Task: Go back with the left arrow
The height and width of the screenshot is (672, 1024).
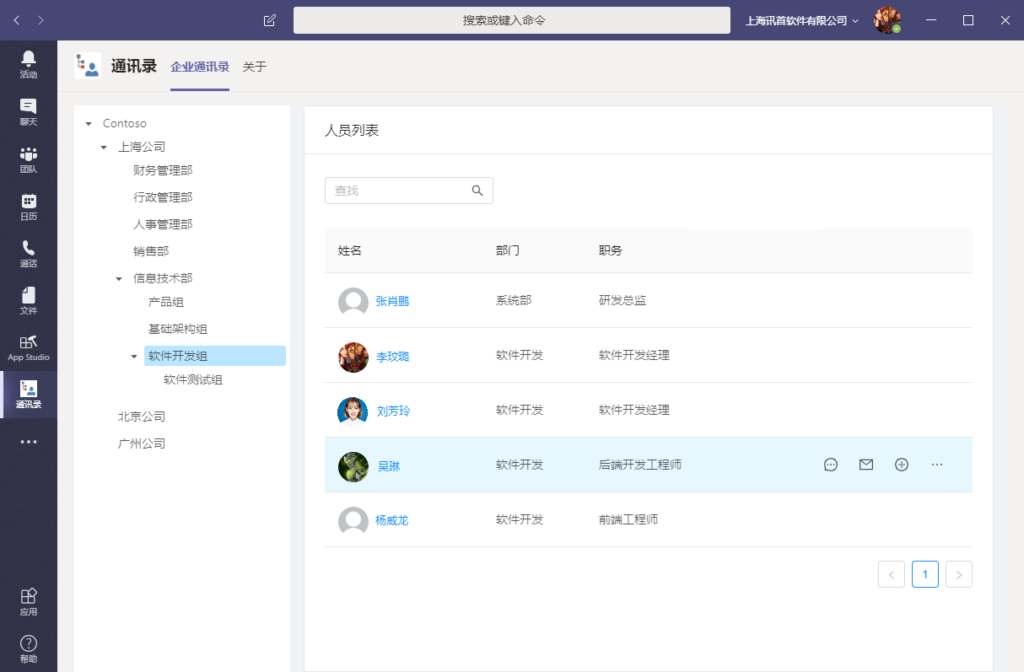Action: [x=16, y=20]
